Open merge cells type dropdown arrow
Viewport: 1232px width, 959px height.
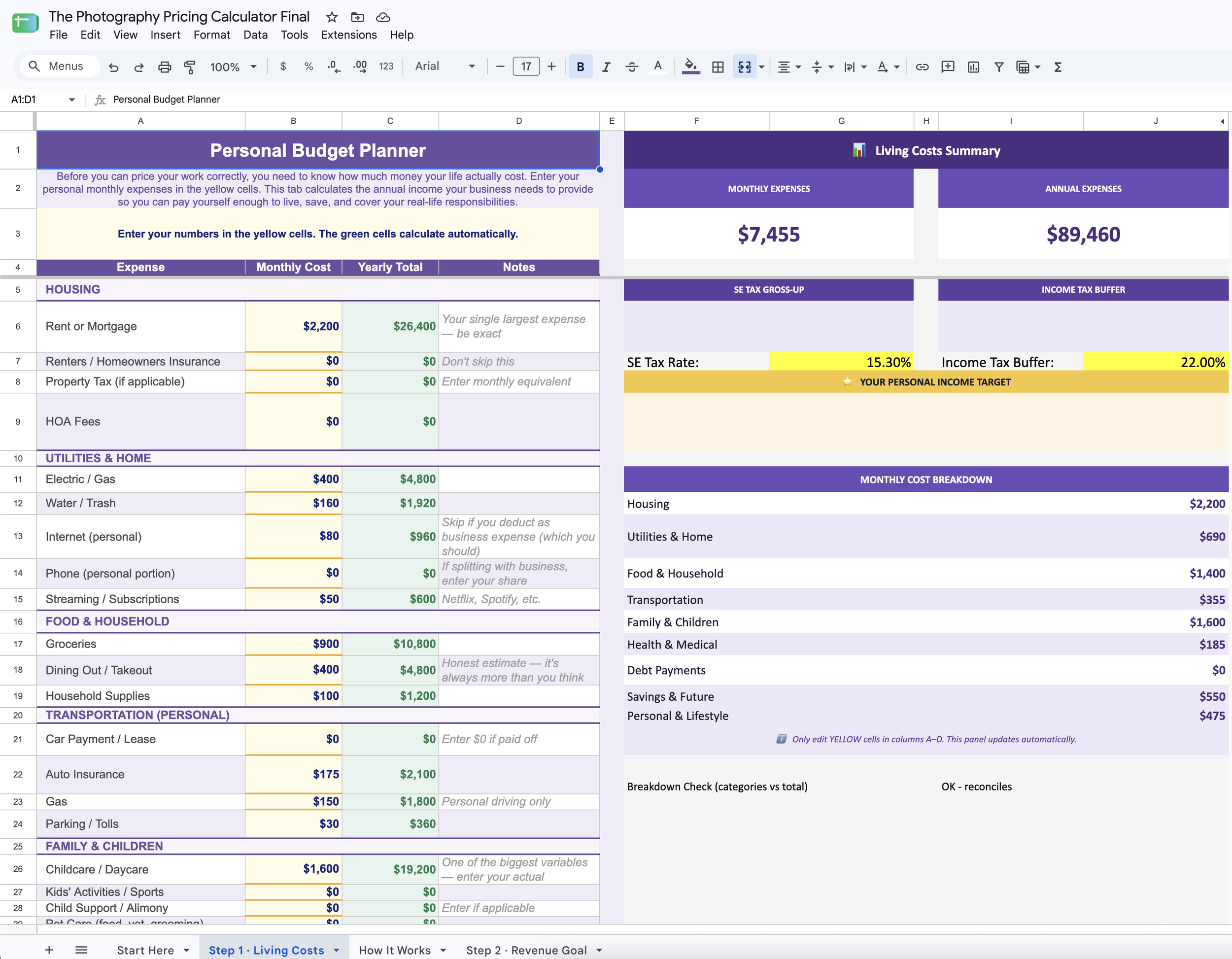(x=761, y=67)
